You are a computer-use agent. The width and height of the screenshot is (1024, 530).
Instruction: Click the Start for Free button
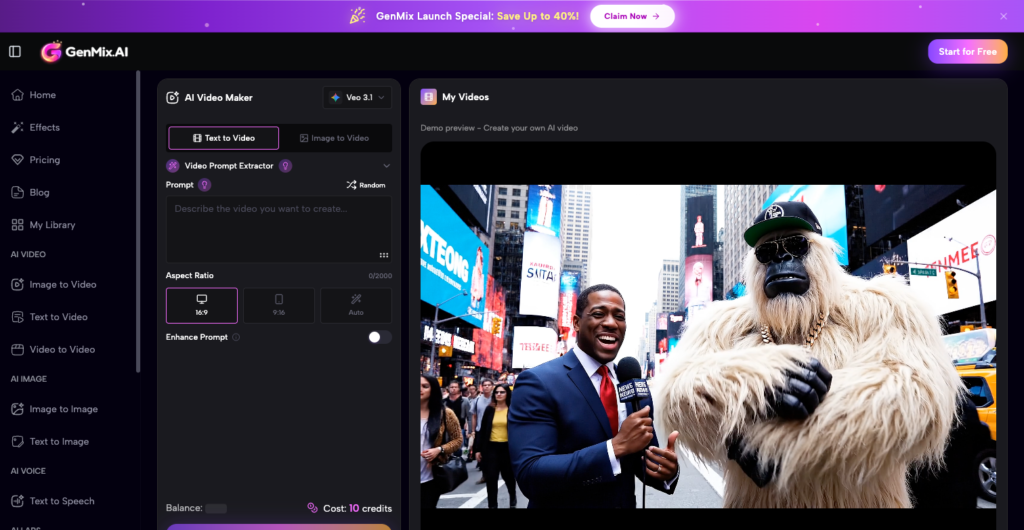click(967, 52)
